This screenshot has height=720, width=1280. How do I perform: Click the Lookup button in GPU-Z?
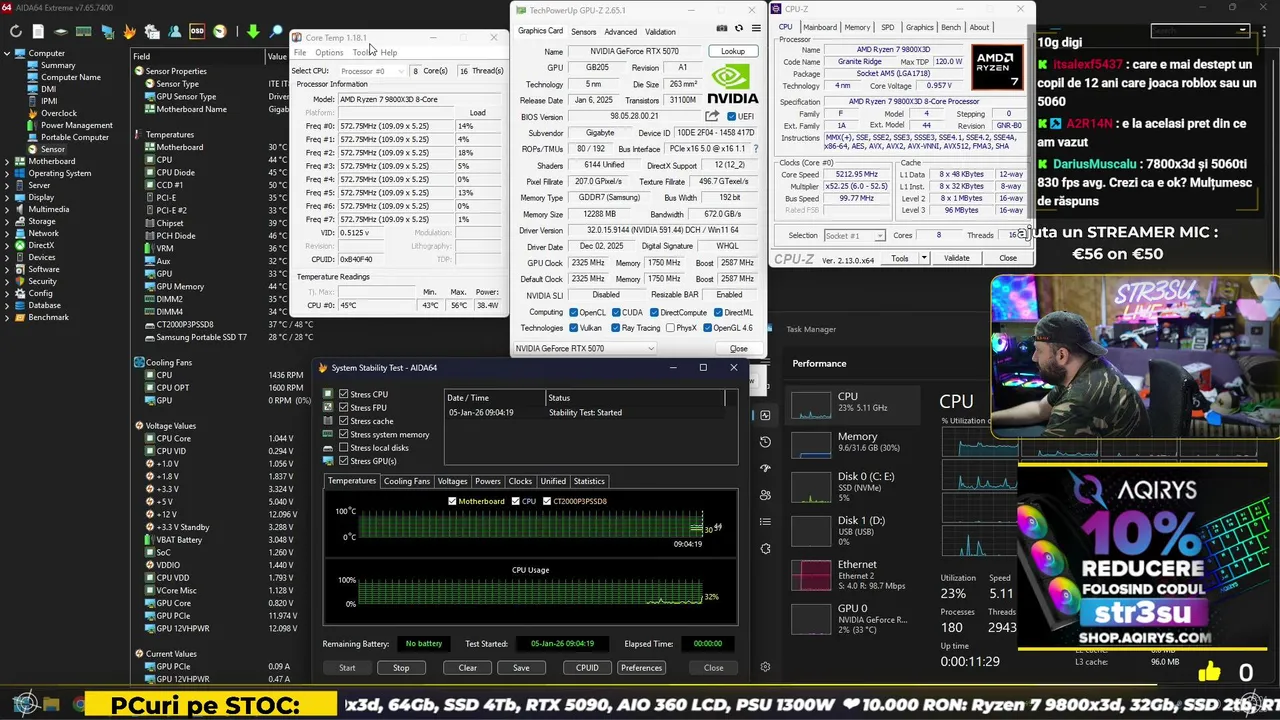coord(733,51)
